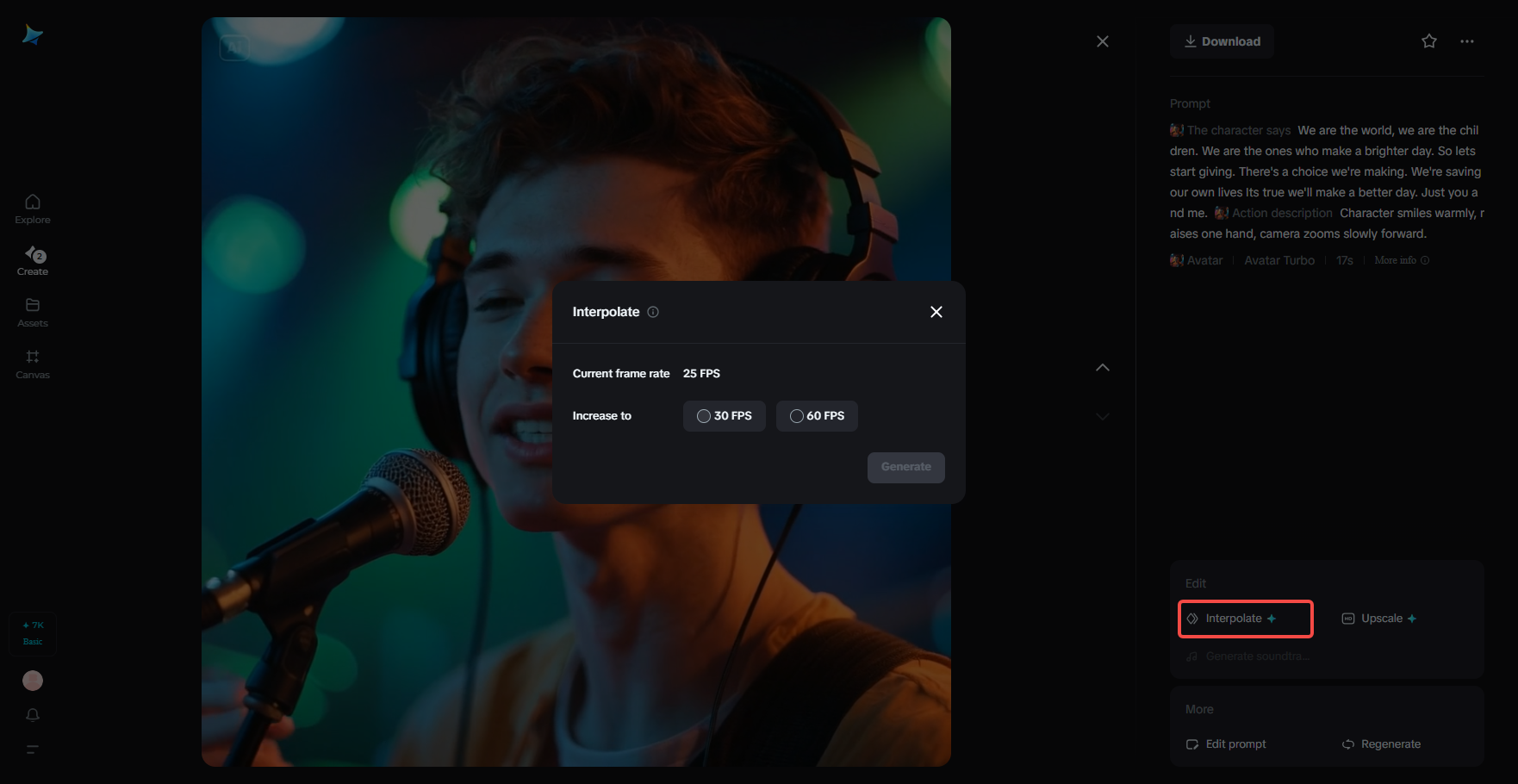Click the Upscale edit option
The width and height of the screenshot is (1518, 784).
pos(1379,619)
